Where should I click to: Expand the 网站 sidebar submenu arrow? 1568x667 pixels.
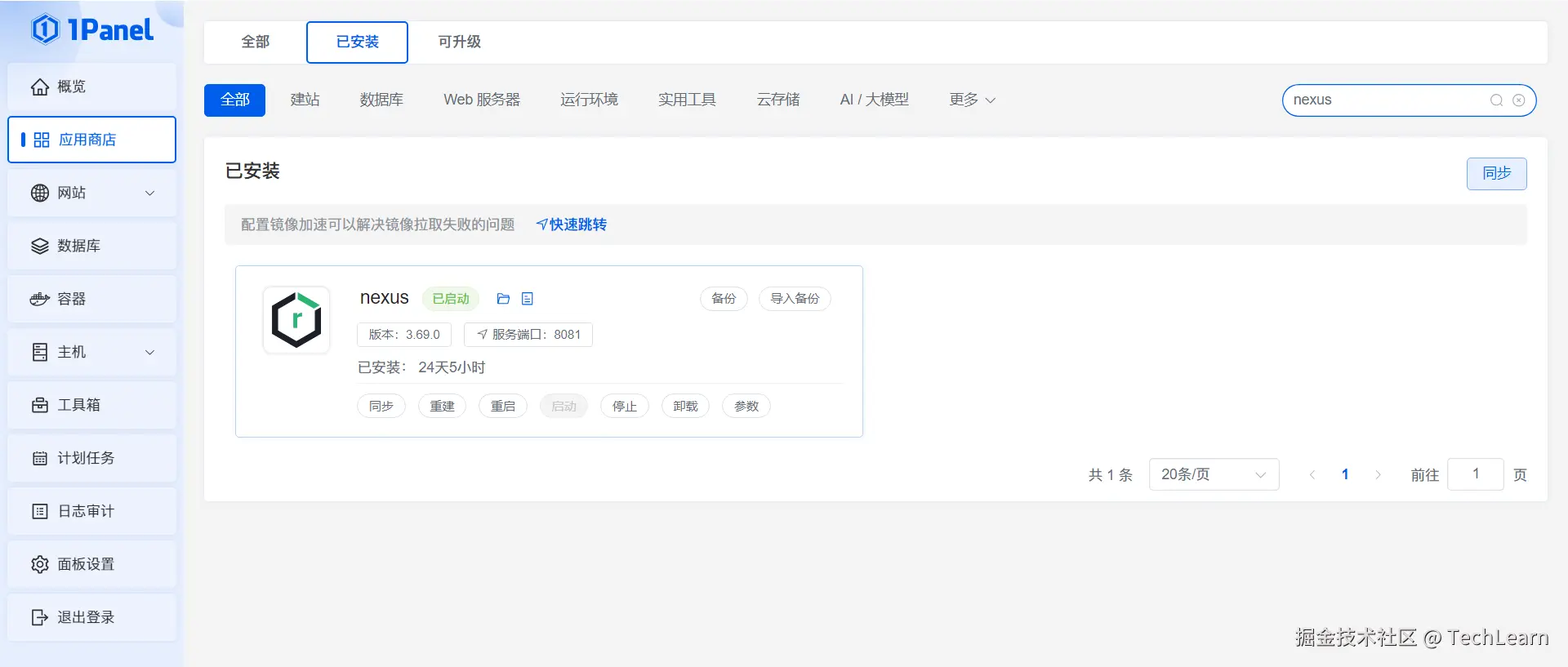pos(149,193)
